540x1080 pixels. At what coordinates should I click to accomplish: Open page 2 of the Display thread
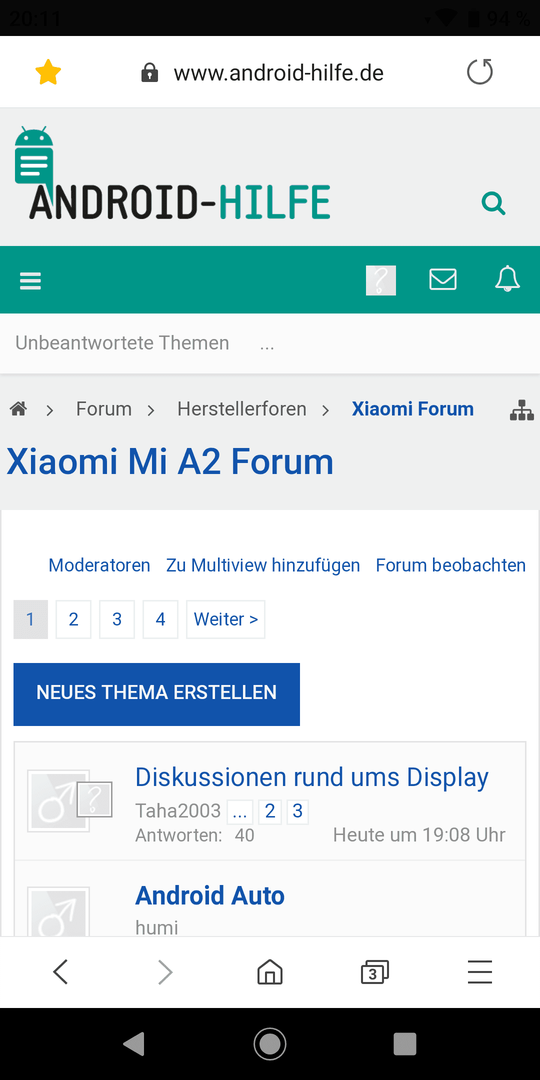pyautogui.click(x=270, y=811)
